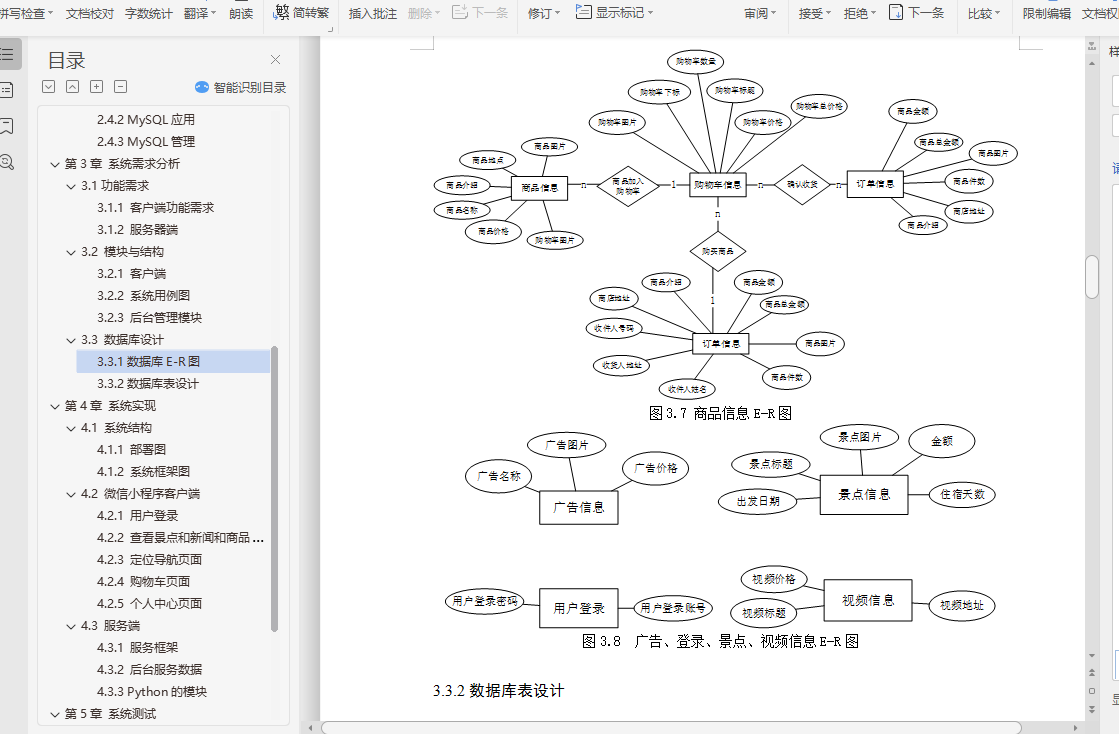The height and width of the screenshot is (734, 1119).
Task: Click the document vertical scrollbar thumb
Action: point(1092,277)
